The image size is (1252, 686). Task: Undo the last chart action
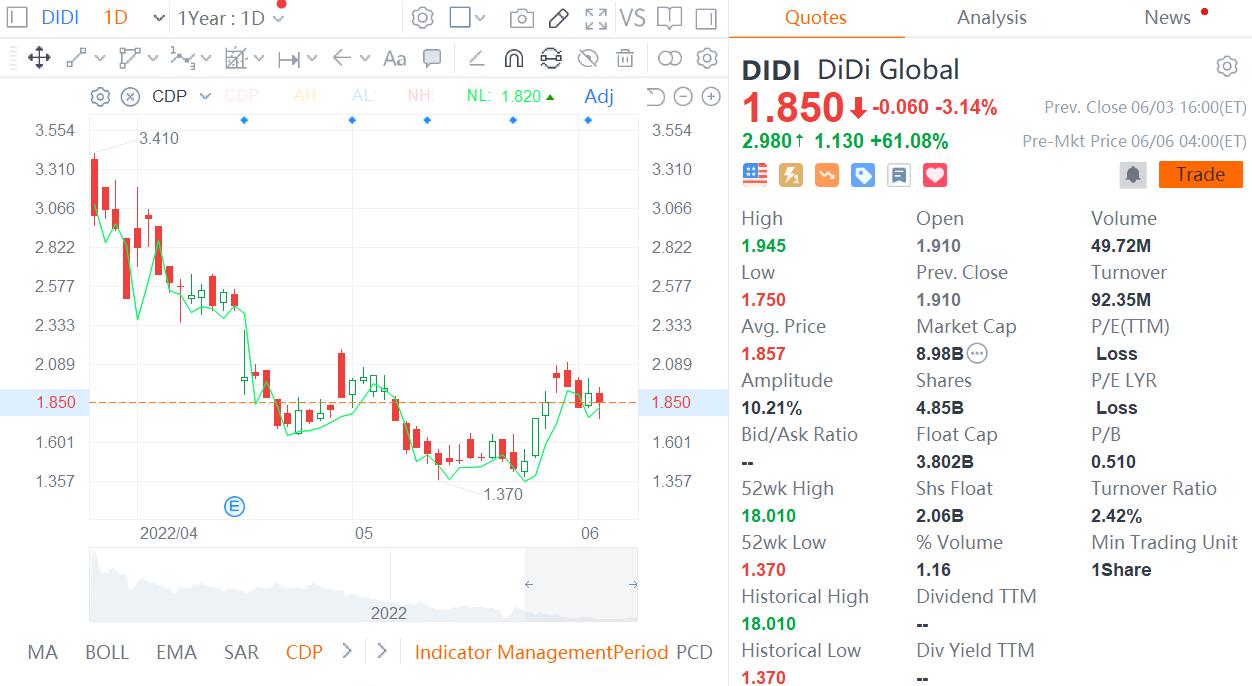[655, 97]
